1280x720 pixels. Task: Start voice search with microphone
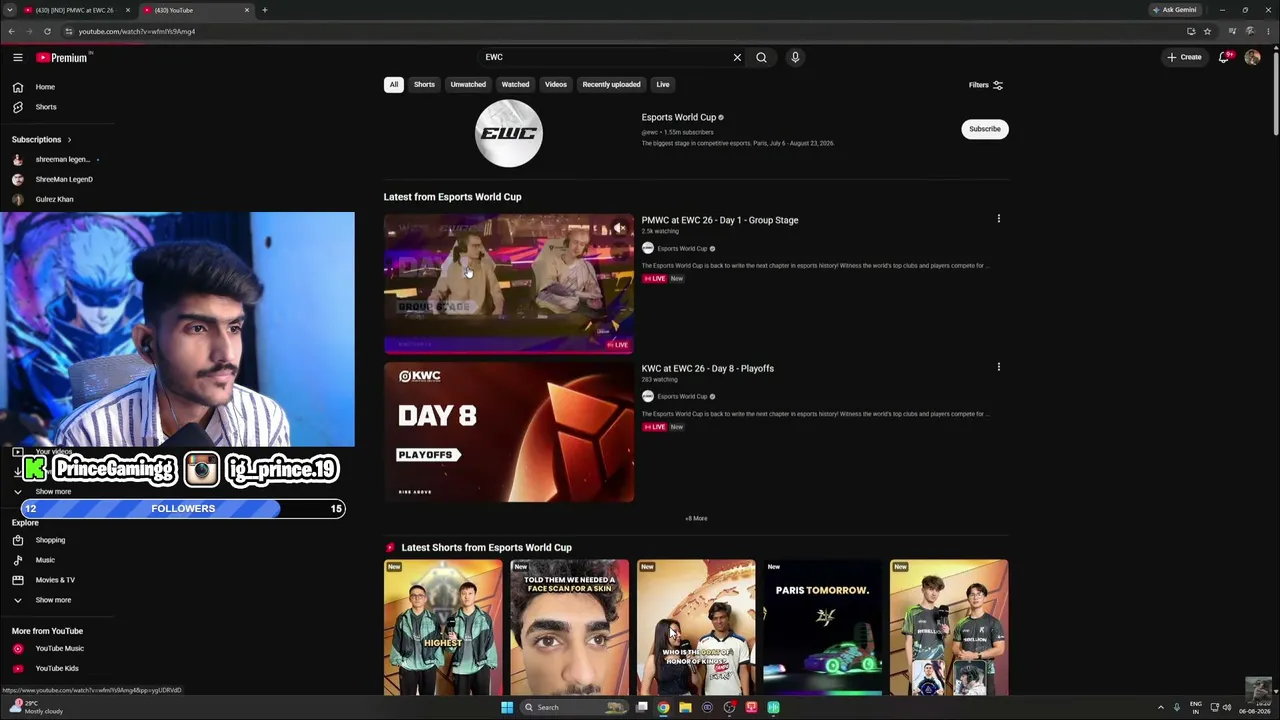[795, 57]
